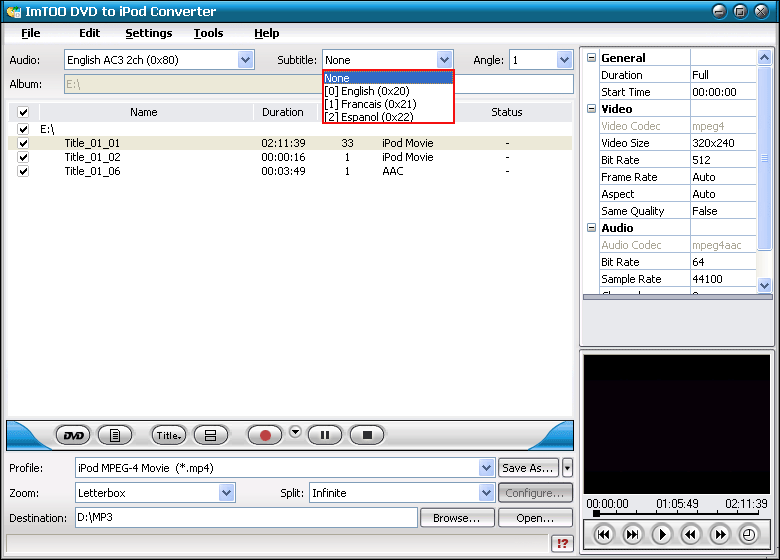
Task: Click the Start Time value 00:00:00
Action: pos(714,92)
